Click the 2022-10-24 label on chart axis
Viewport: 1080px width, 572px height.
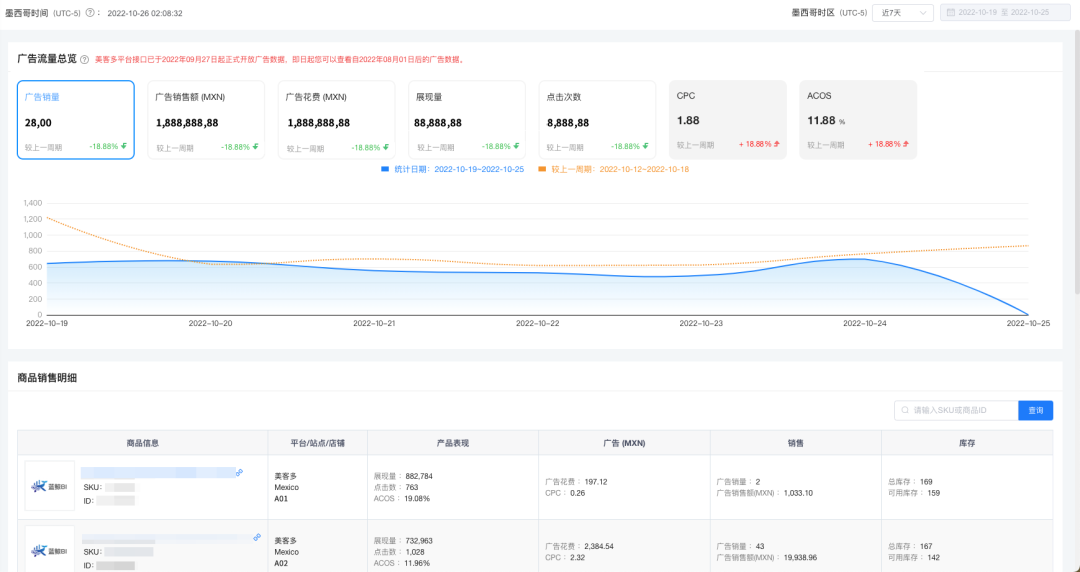[864, 323]
